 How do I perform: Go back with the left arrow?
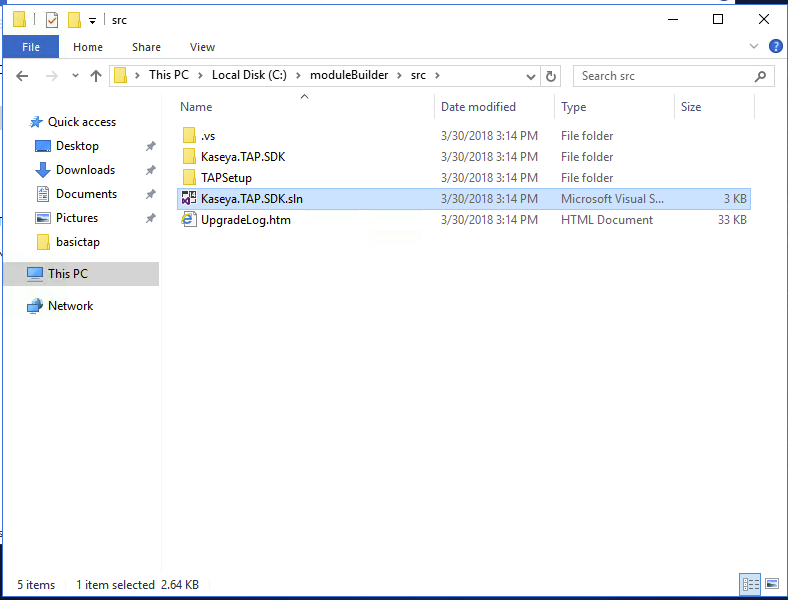point(22,76)
